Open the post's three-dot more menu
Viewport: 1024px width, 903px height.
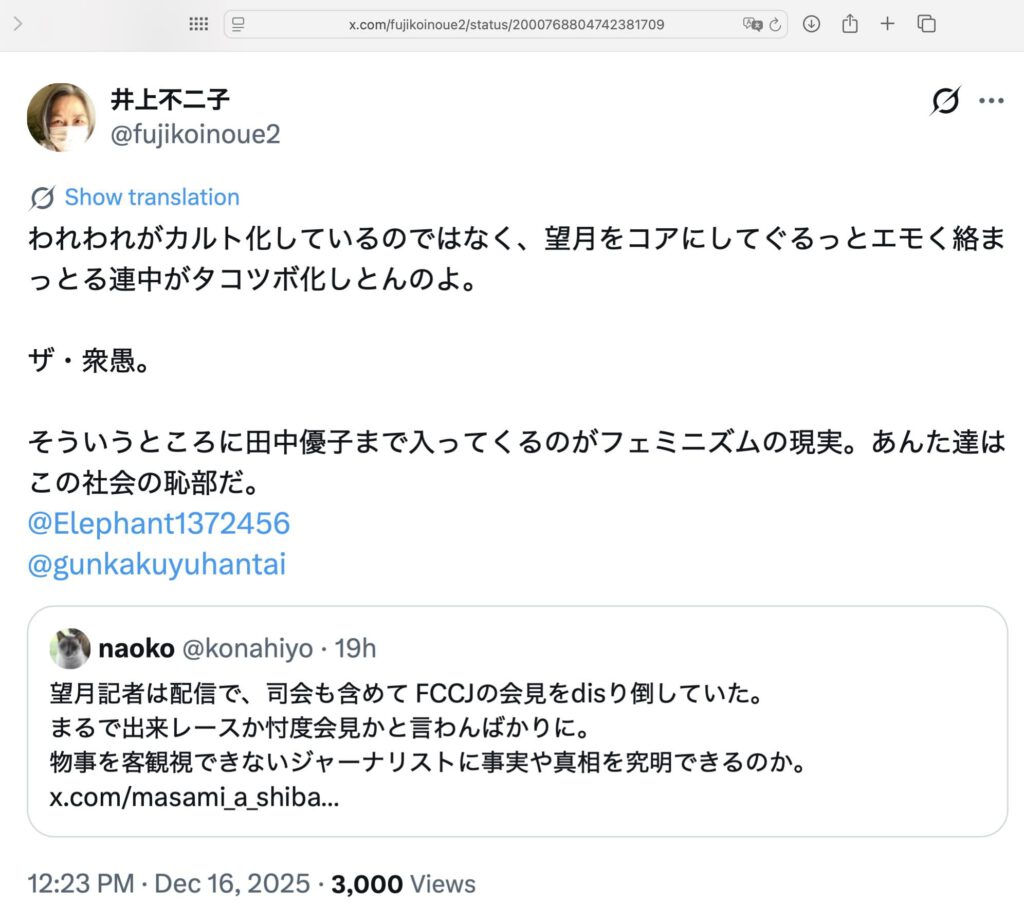click(990, 101)
